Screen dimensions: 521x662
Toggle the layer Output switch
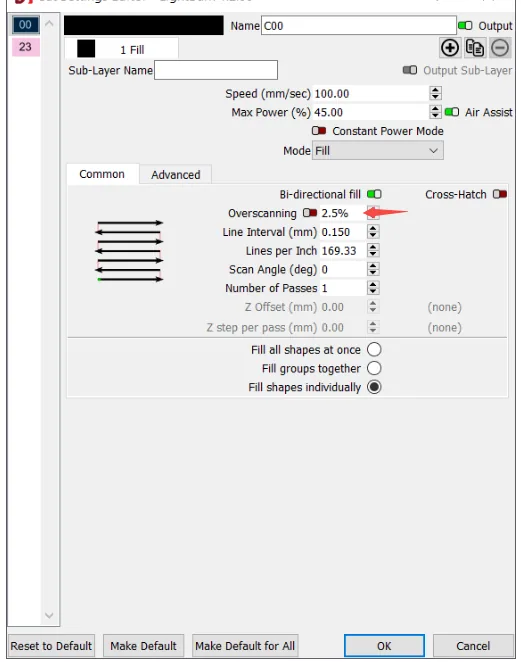coord(465,25)
